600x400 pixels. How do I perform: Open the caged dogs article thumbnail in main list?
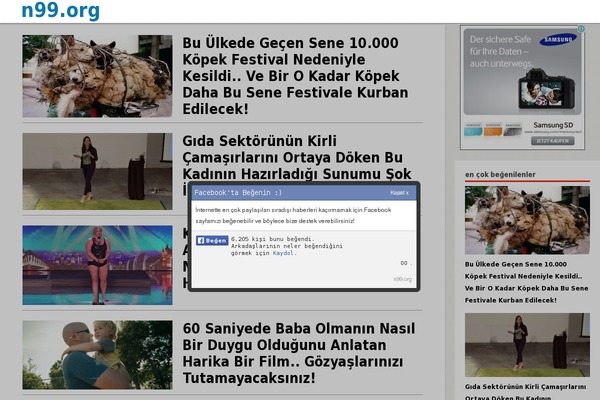pyautogui.click(x=97, y=76)
